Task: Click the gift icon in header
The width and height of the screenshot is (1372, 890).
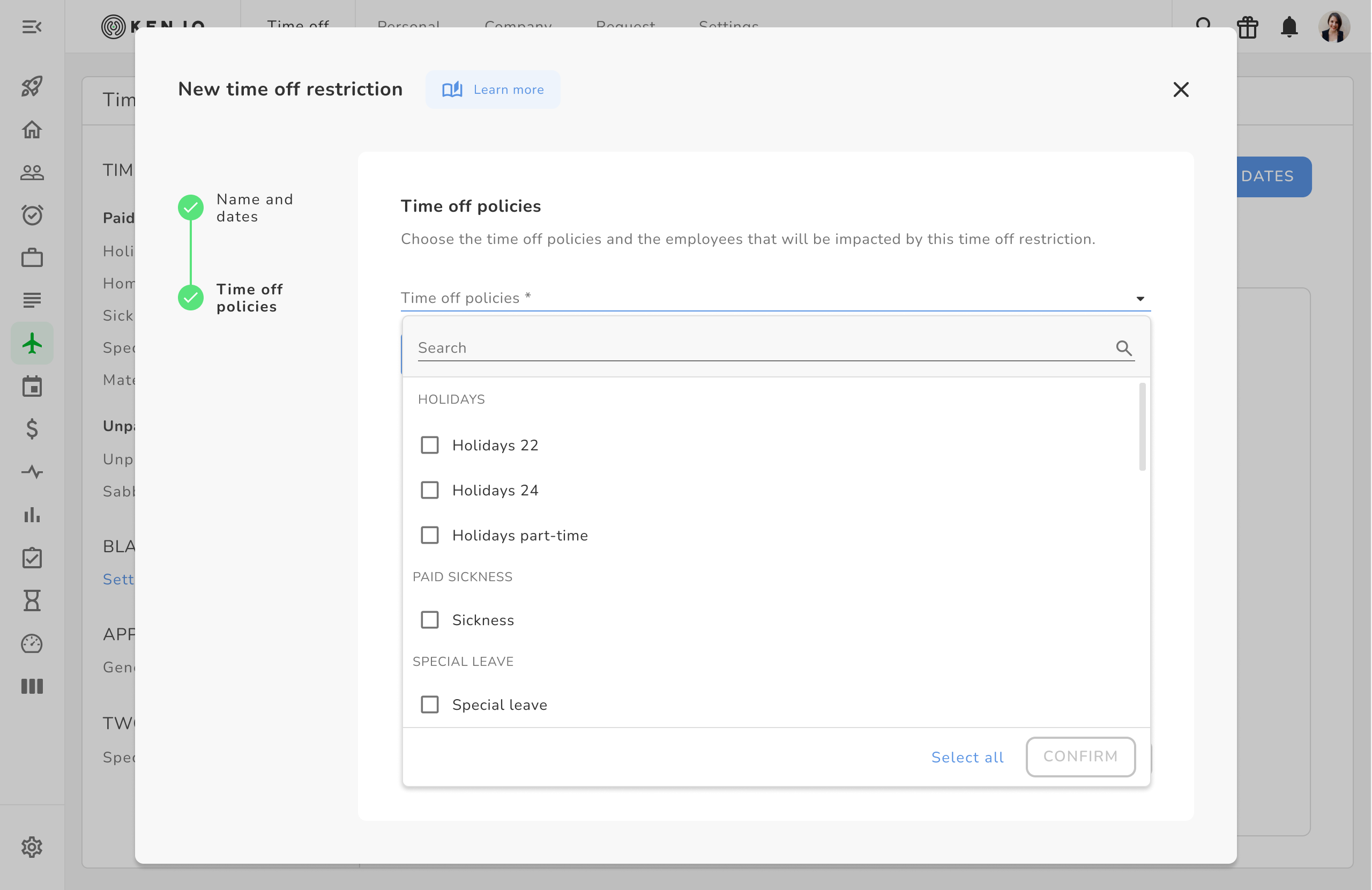Action: point(1248,26)
